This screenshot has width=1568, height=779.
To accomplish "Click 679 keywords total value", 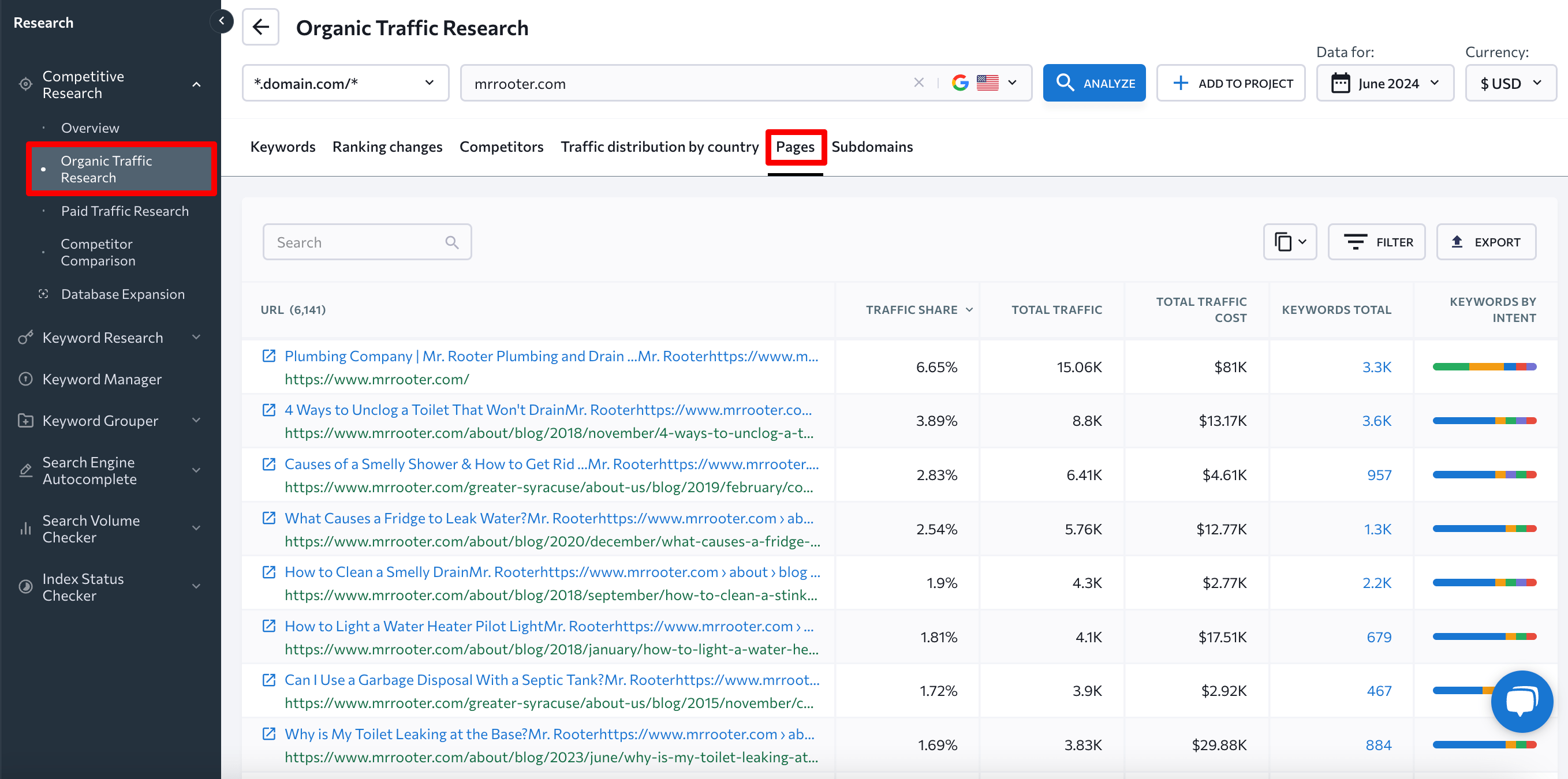I will [1379, 636].
